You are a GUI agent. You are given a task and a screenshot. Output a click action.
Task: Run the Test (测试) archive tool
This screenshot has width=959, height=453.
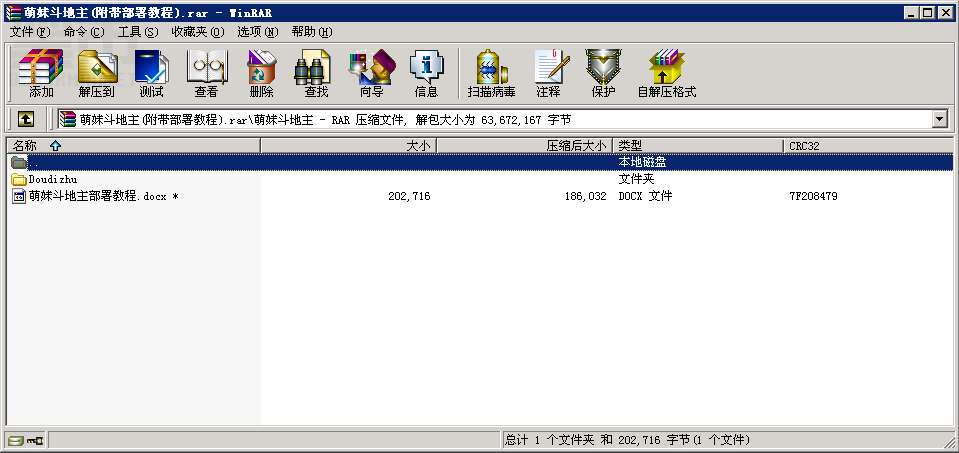(x=151, y=73)
